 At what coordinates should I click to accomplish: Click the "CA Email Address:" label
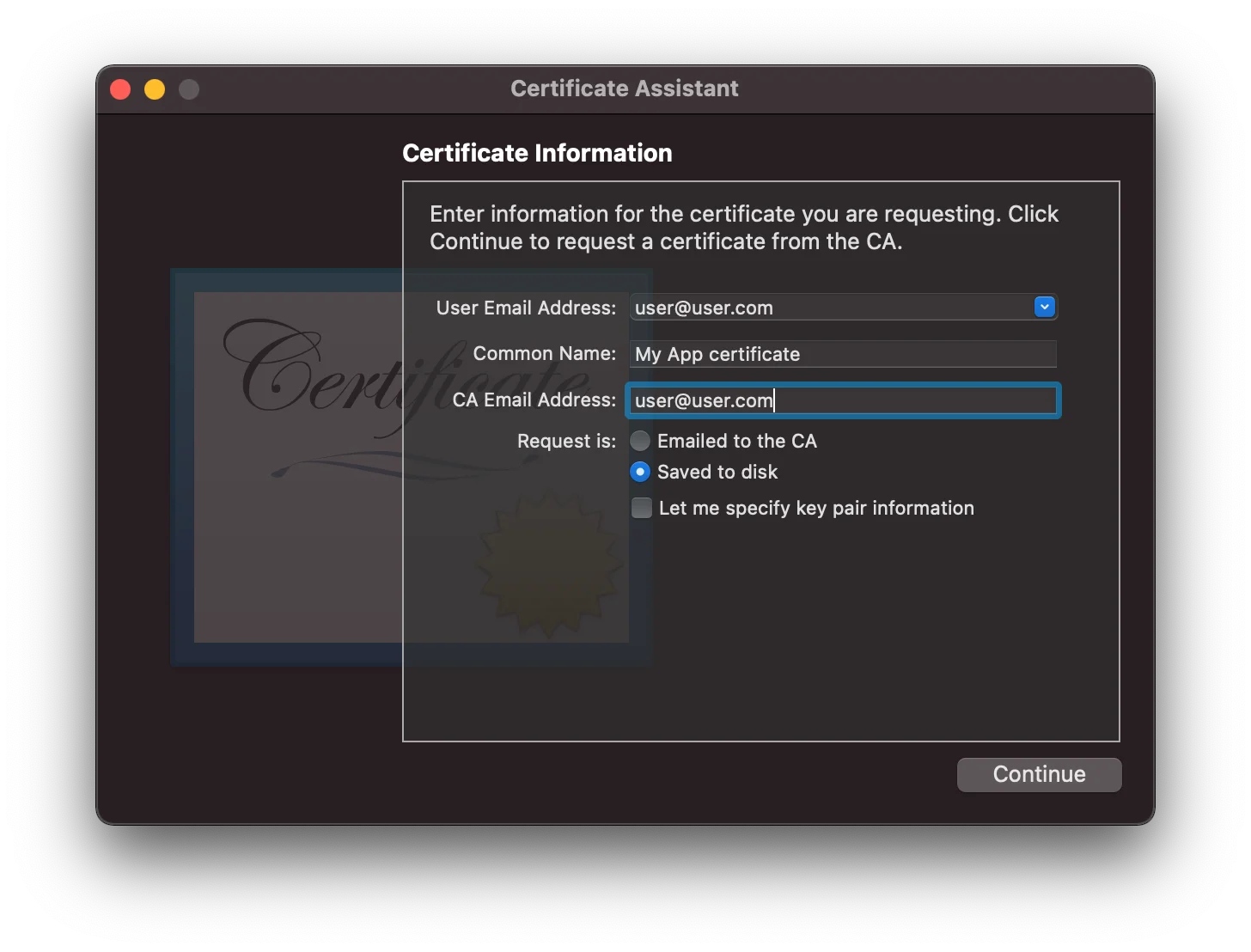coord(534,400)
